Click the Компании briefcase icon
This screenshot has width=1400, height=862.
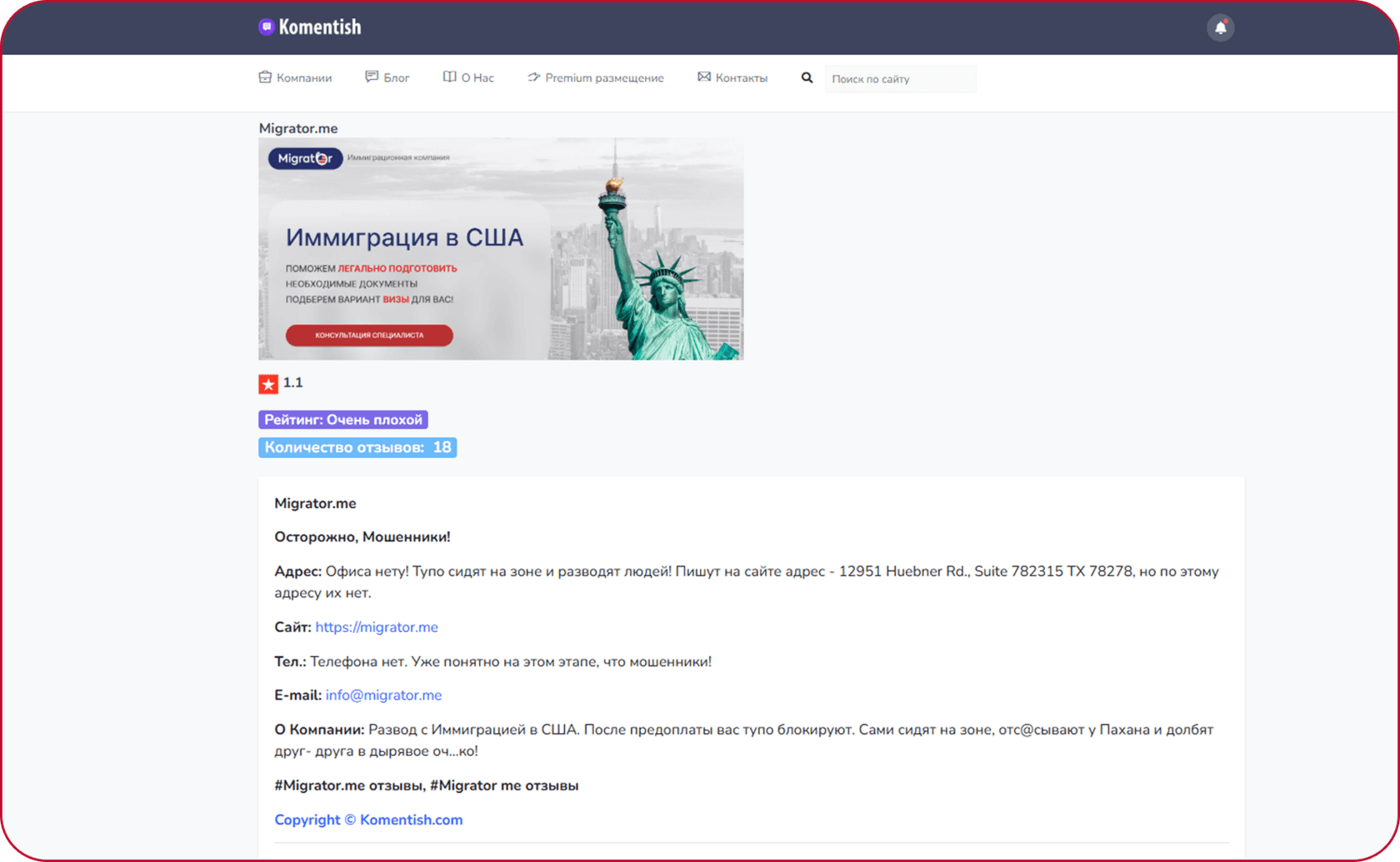265,77
